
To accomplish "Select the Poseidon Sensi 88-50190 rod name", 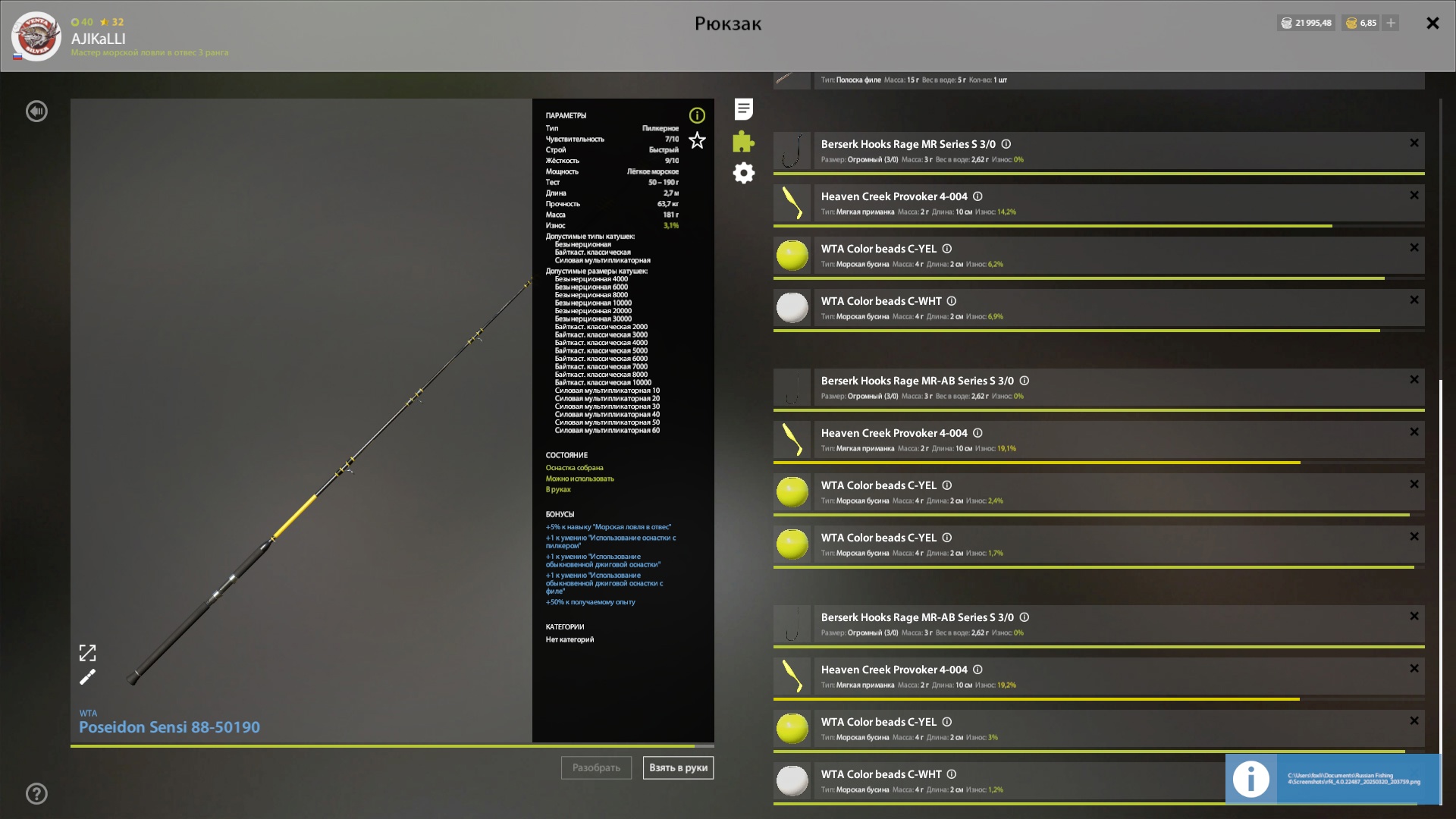I will pyautogui.click(x=169, y=727).
